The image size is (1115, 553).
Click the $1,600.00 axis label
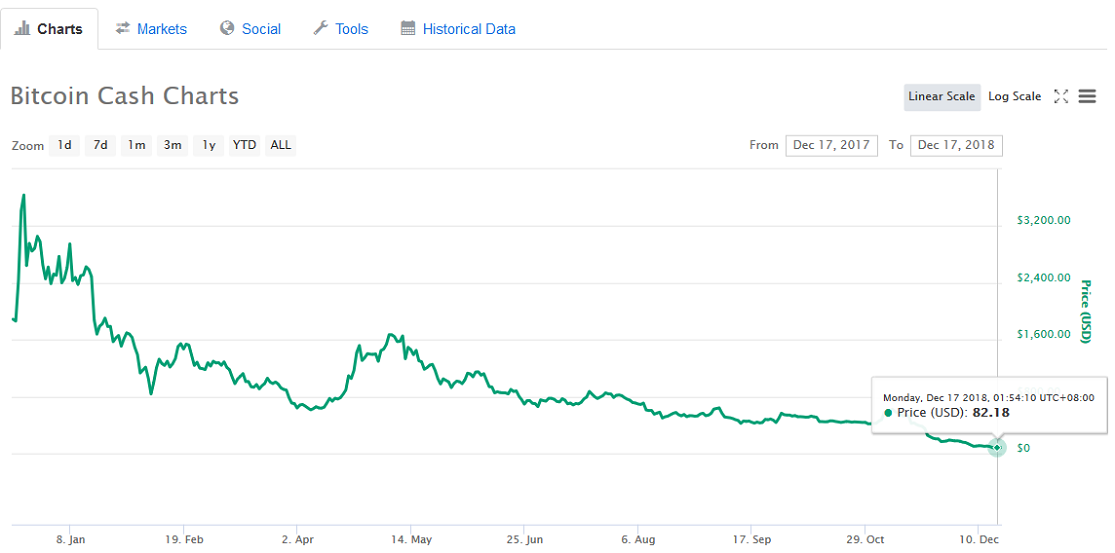(x=1043, y=334)
